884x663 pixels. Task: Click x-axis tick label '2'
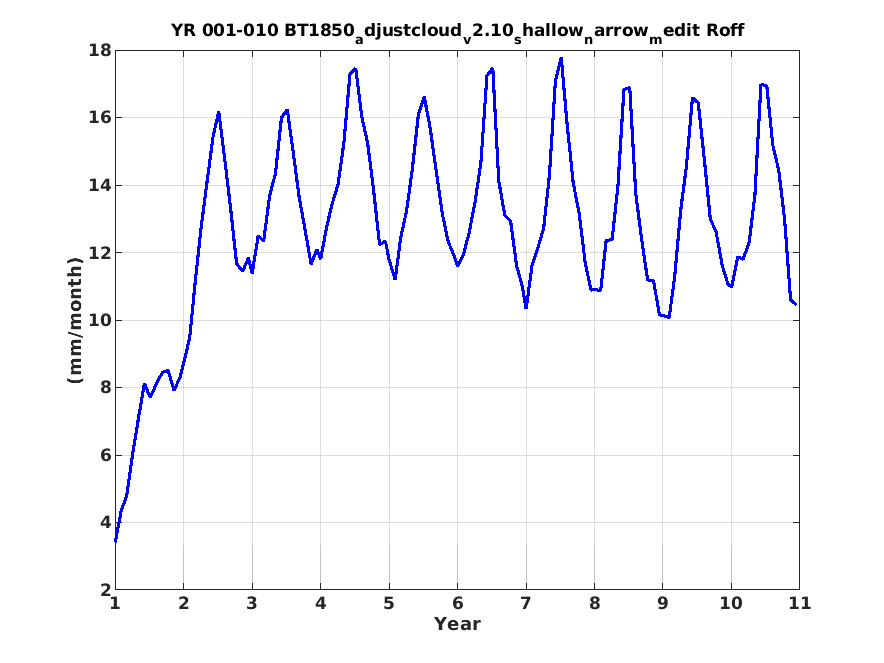184,604
